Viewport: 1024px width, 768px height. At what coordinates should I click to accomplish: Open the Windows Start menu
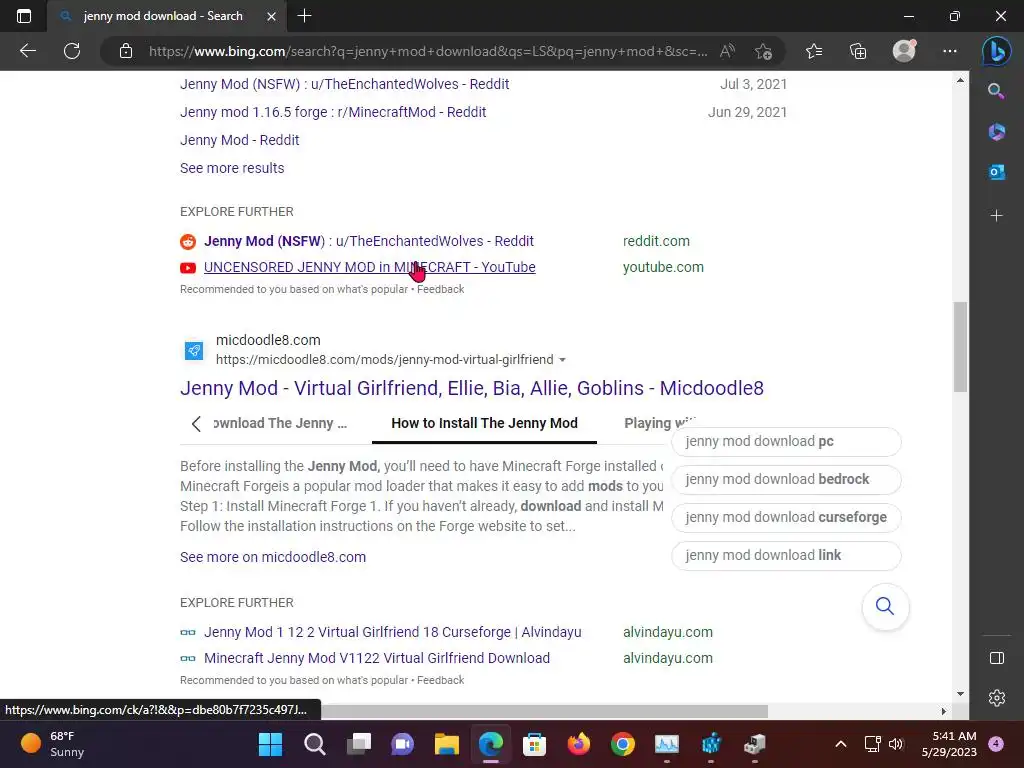pos(270,744)
